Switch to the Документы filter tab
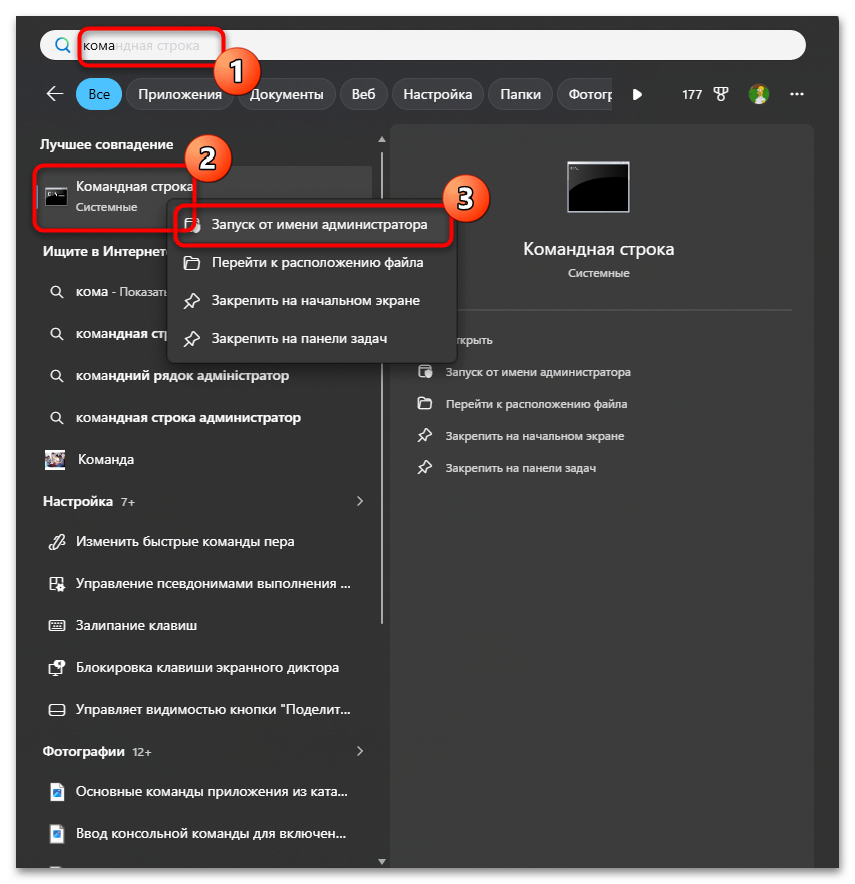This screenshot has height=884, width=855. pyautogui.click(x=286, y=94)
